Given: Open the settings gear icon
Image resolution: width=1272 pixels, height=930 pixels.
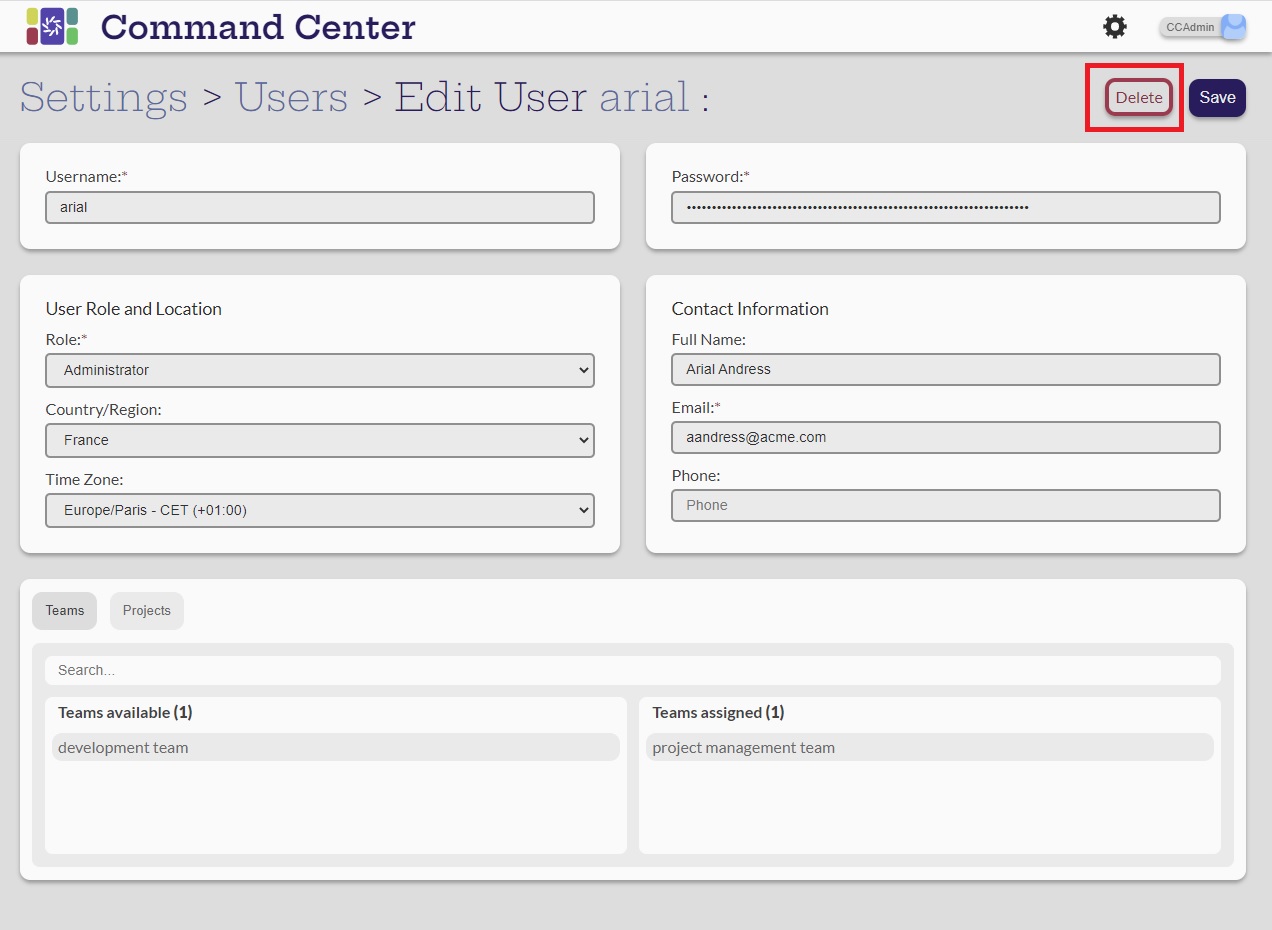Looking at the screenshot, I should pyautogui.click(x=1114, y=27).
